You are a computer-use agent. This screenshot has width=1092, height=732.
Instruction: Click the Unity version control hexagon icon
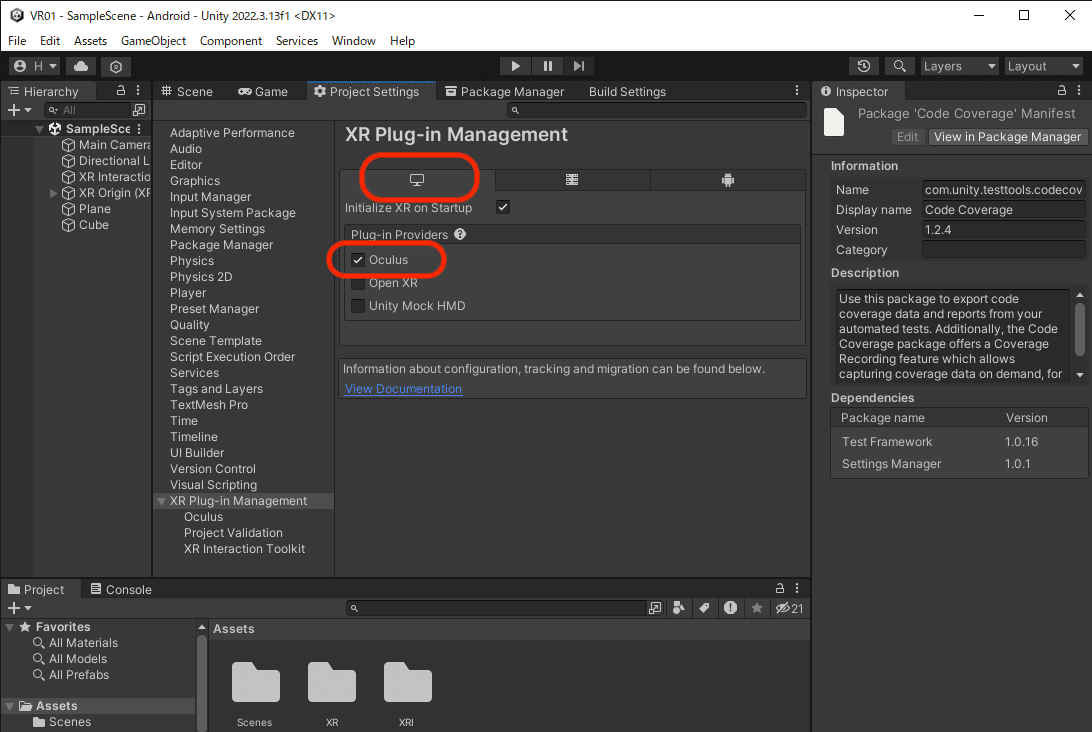click(116, 66)
